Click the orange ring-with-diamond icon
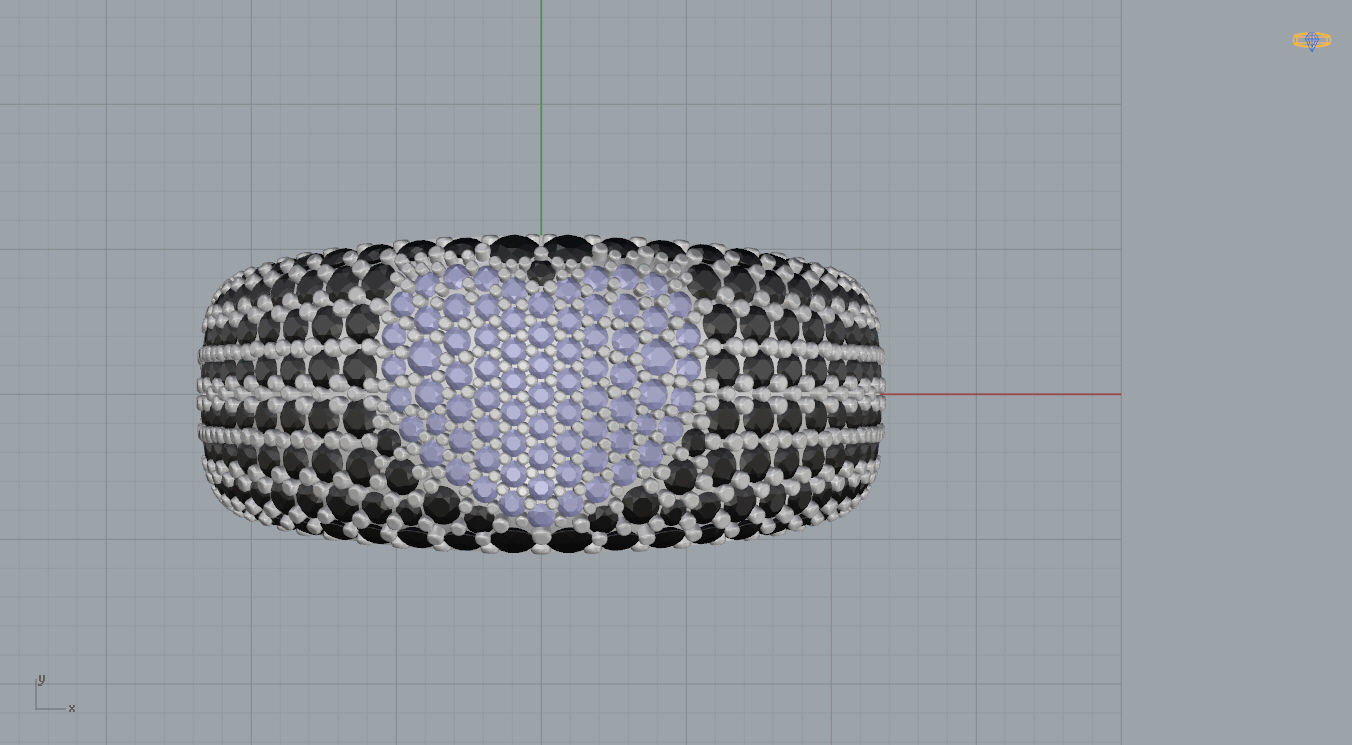 tap(1311, 41)
